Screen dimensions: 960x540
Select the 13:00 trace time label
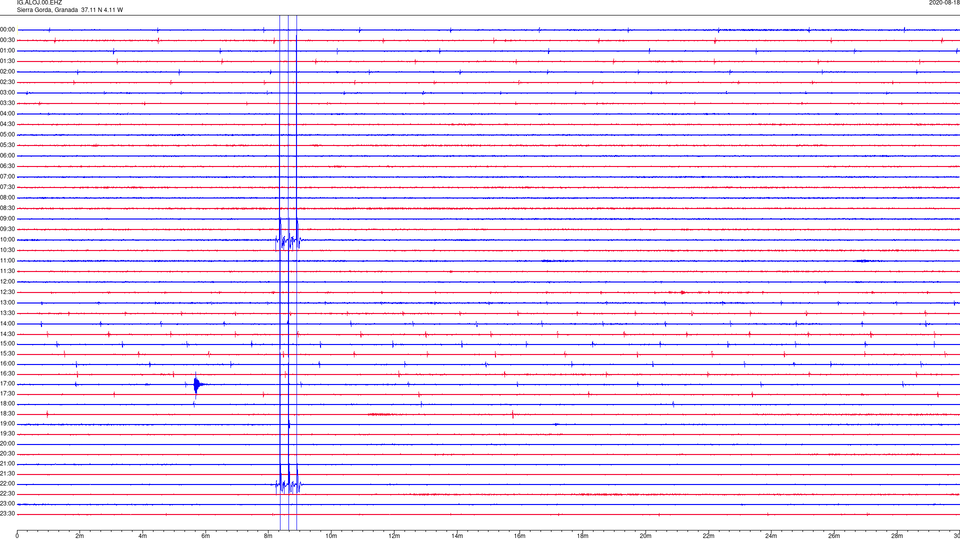[x=7, y=302]
